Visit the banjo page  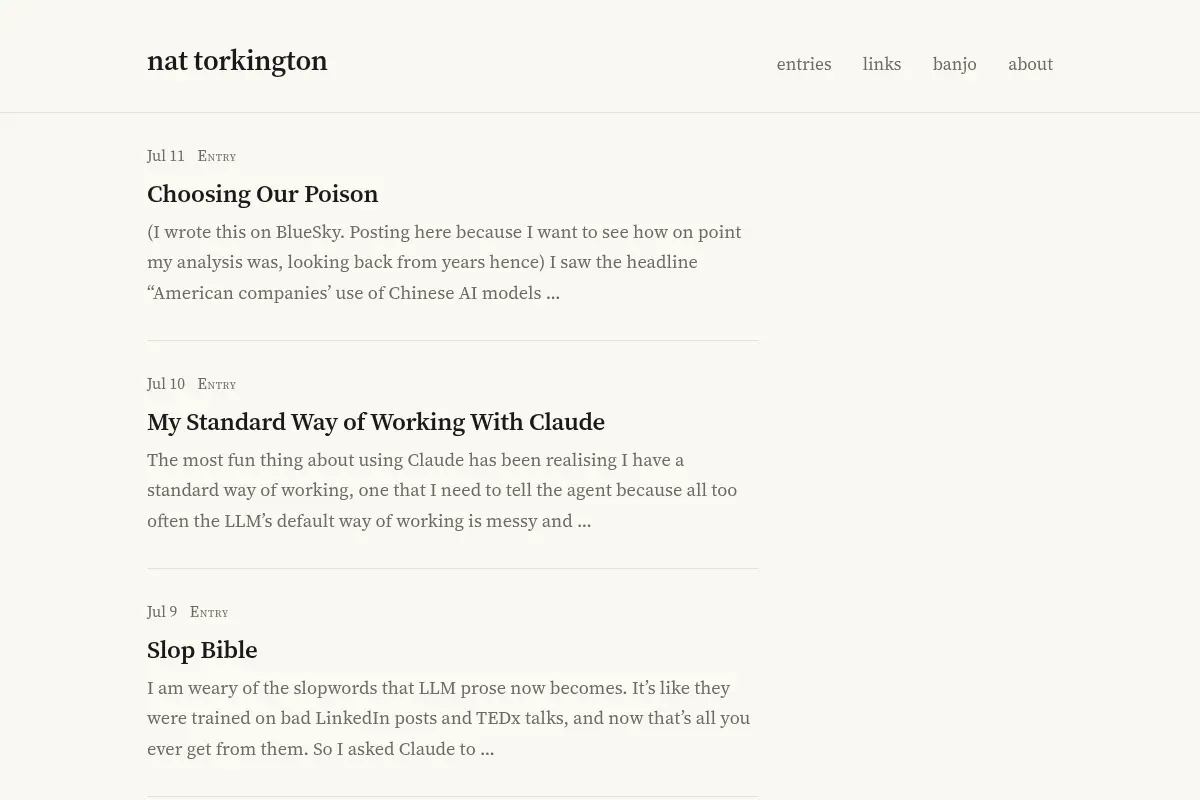click(x=955, y=64)
